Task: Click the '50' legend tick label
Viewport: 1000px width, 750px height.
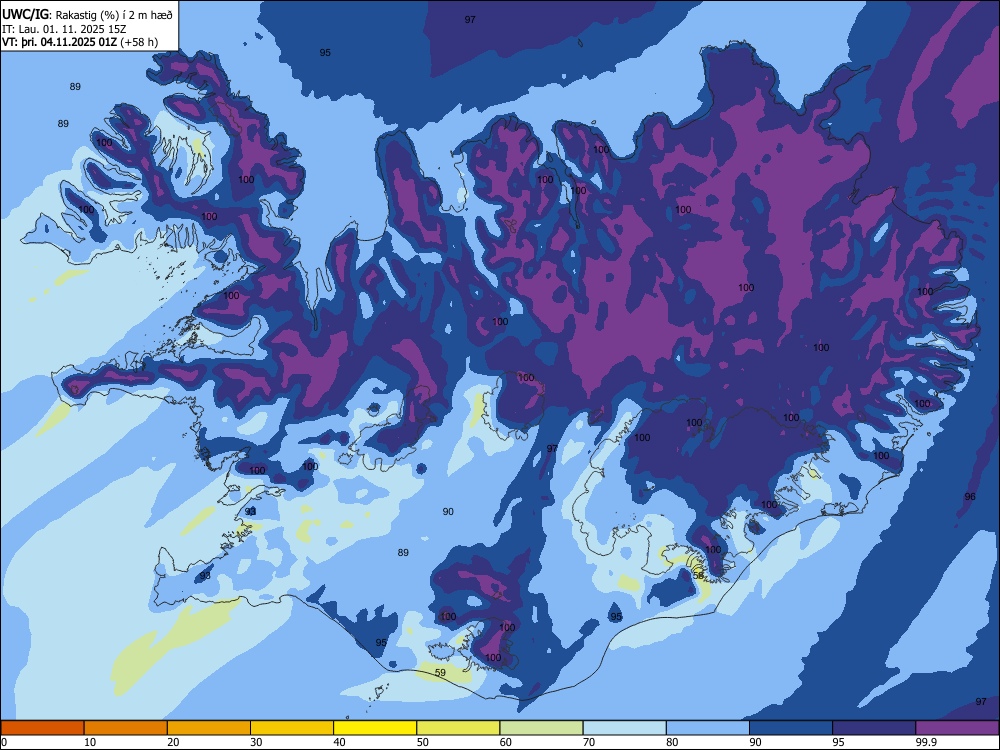Action: point(423,742)
